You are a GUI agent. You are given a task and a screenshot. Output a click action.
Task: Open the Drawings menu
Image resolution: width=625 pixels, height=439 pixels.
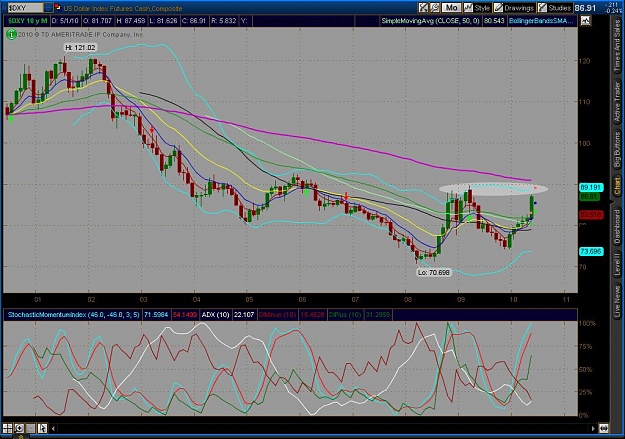(514, 8)
